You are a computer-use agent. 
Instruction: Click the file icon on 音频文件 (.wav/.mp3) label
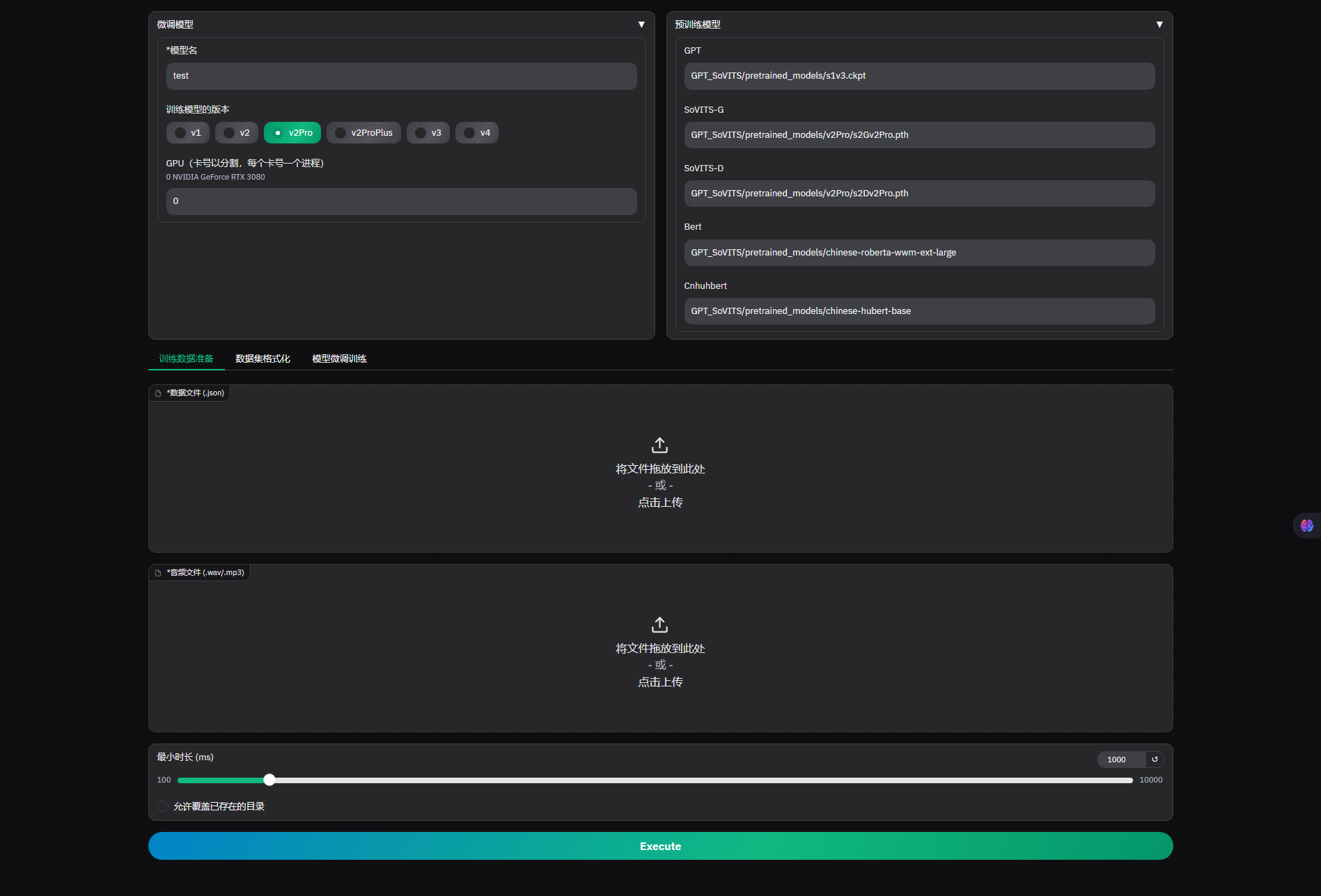tap(158, 573)
